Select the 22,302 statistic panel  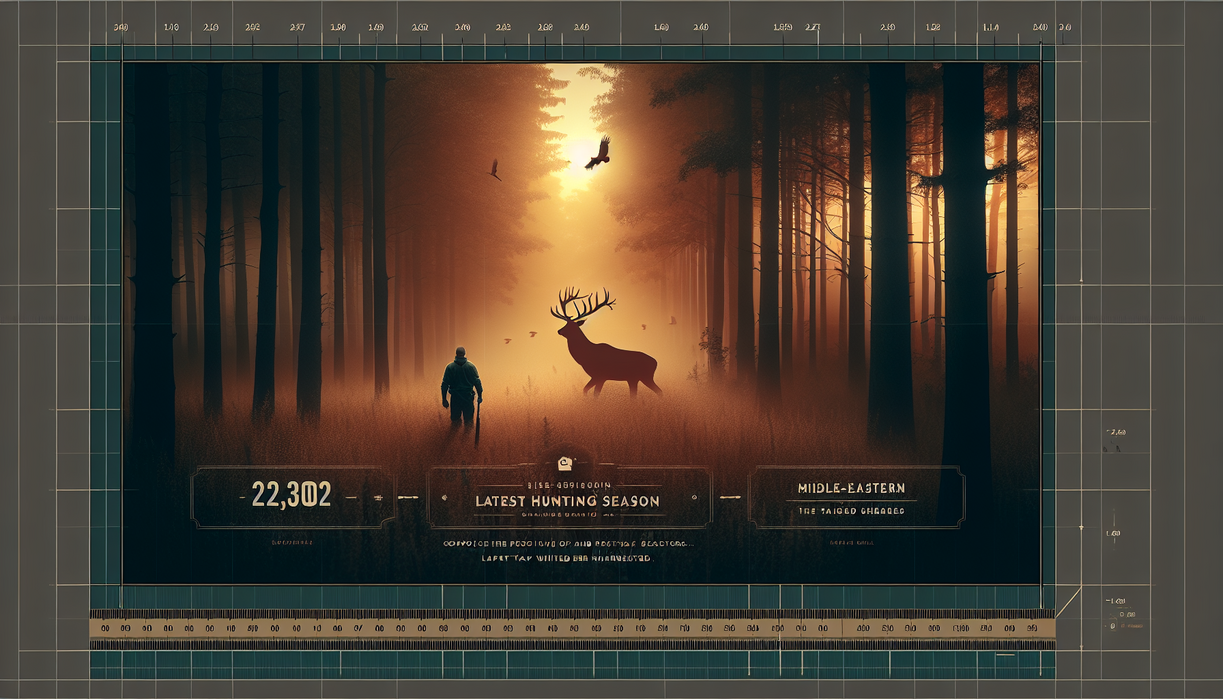coord(293,496)
